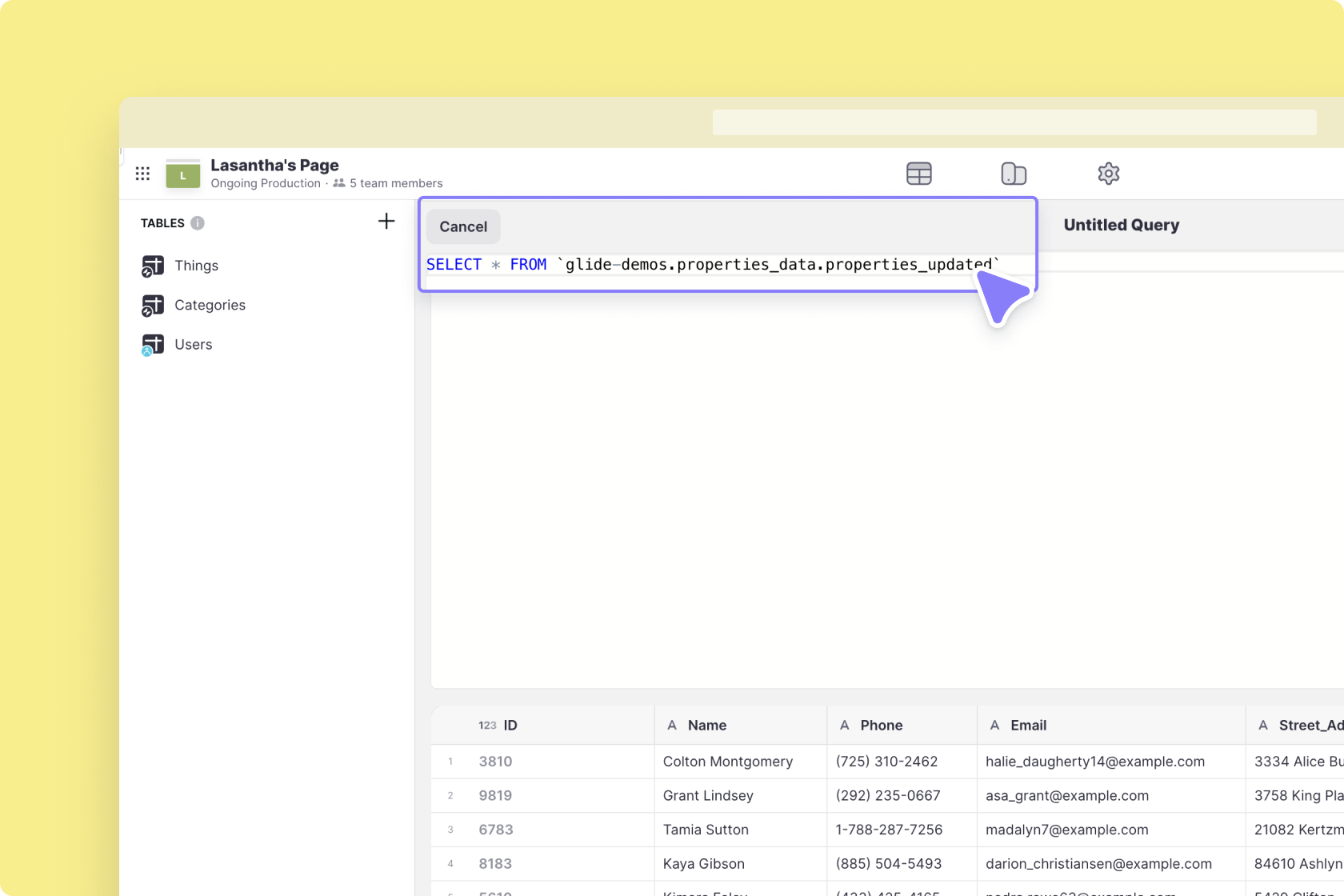Open workspace settings gear
This screenshot has height=896, width=1344.
point(1108,174)
